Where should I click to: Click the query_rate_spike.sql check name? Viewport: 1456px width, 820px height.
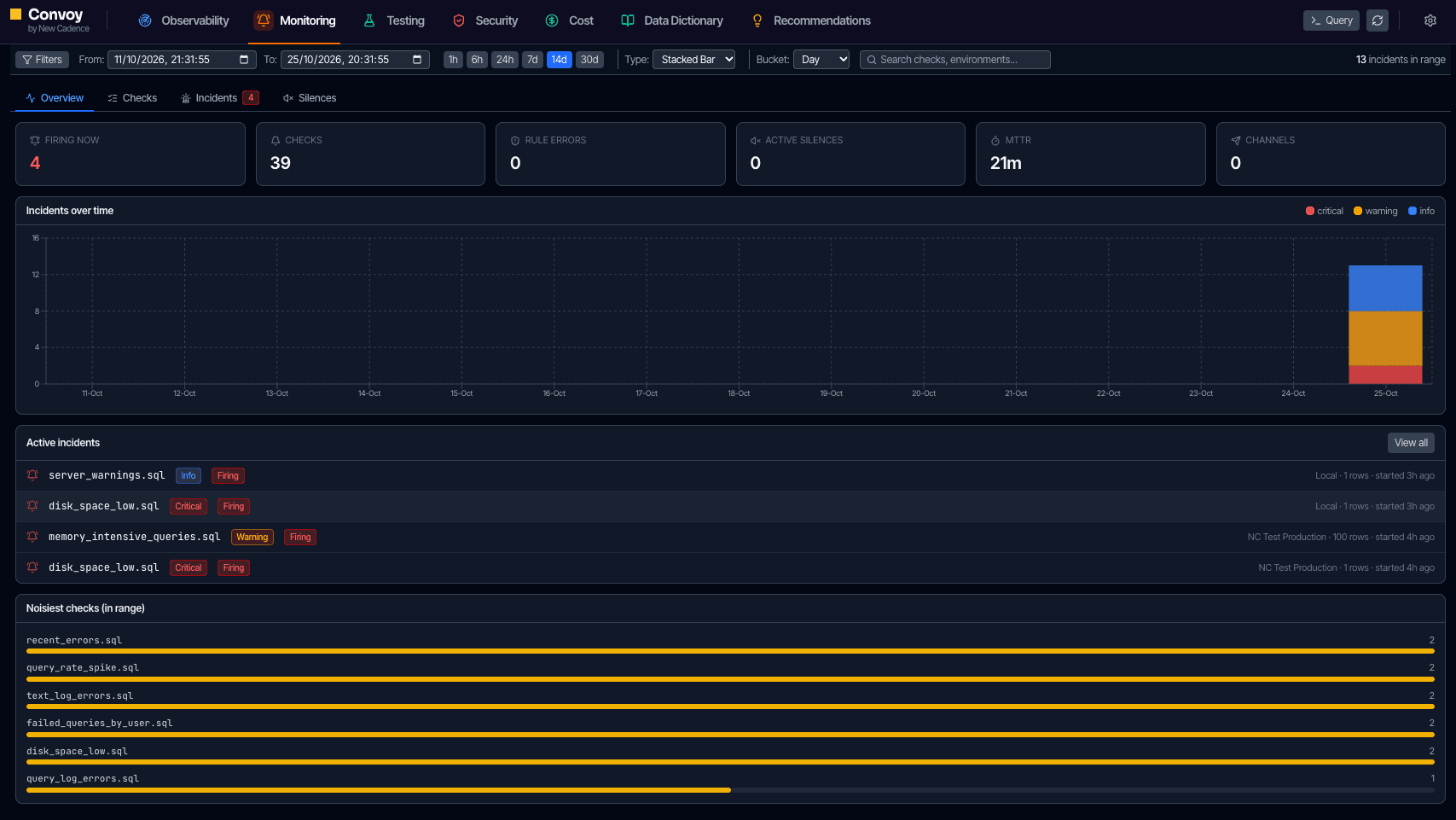tap(83, 668)
